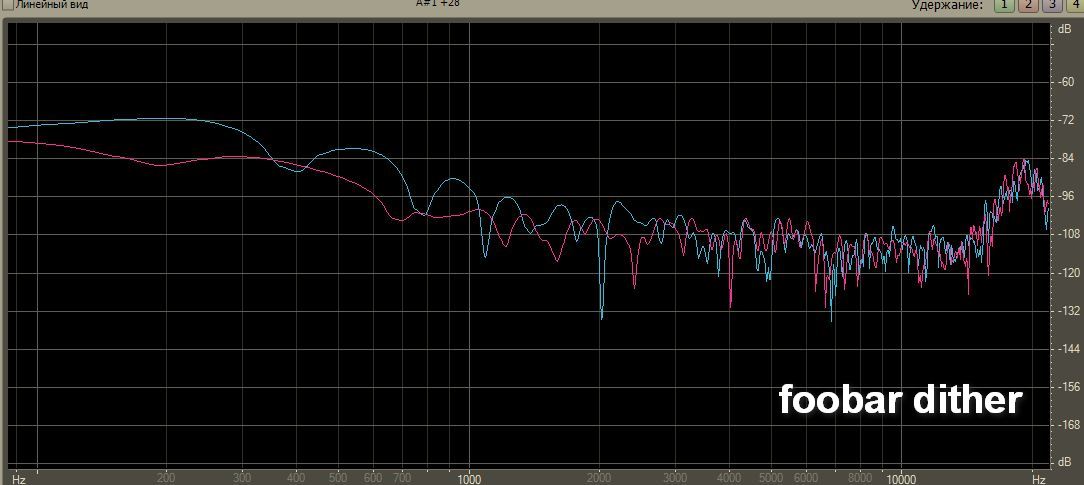
Task: Click the 300 Hz frequency label
Action: tap(242, 478)
